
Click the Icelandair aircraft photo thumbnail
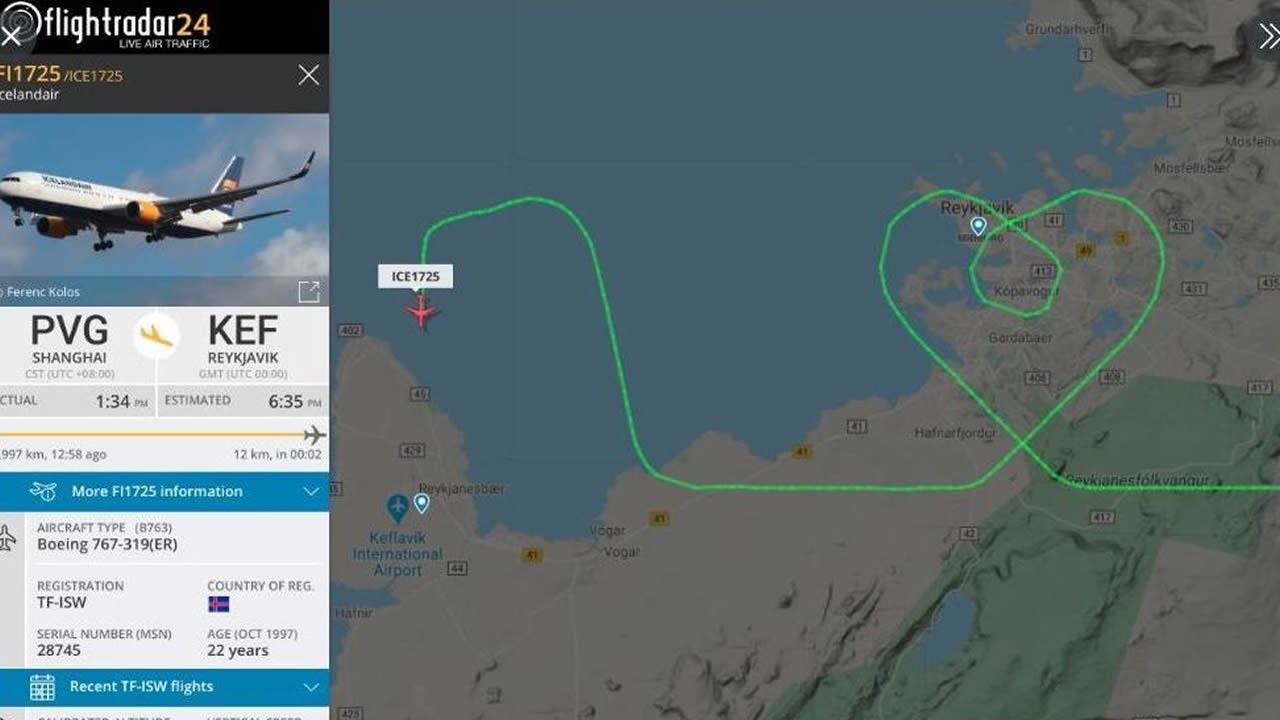[x=164, y=194]
